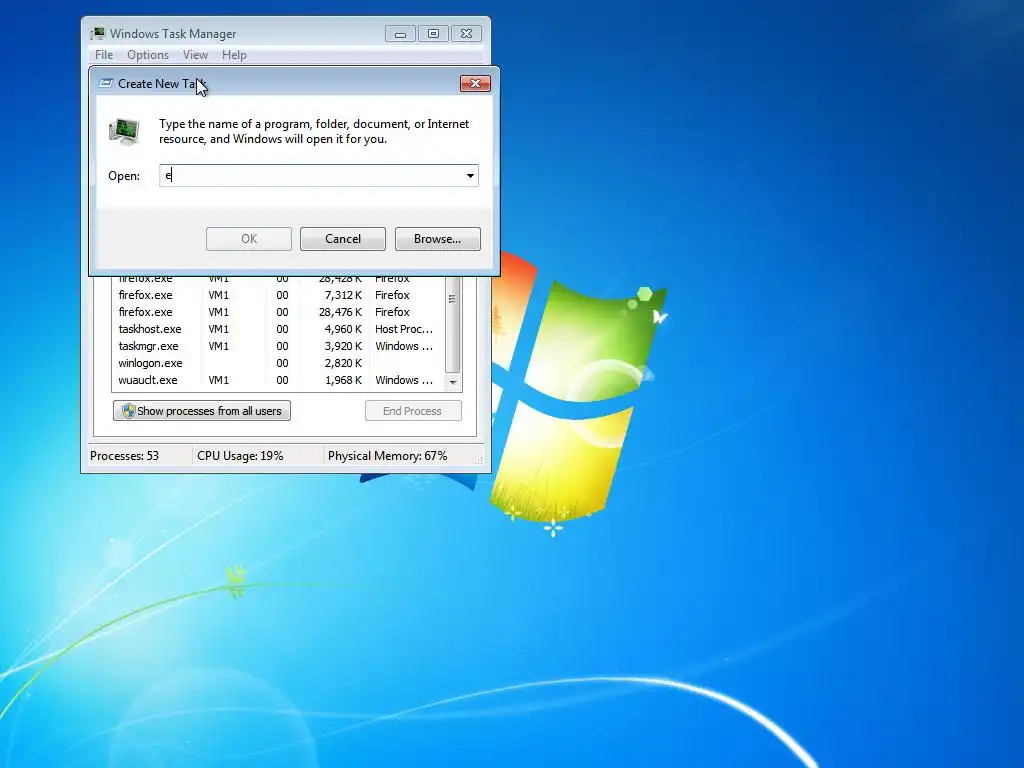Select the wuauclt.exe process row
Viewport: 1024px width, 768px height.
tap(278, 380)
